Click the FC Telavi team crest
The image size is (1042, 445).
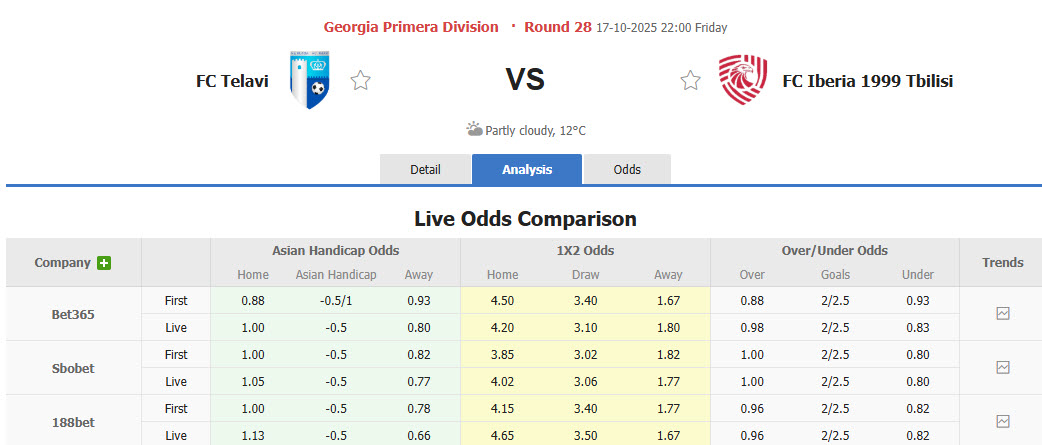click(311, 80)
